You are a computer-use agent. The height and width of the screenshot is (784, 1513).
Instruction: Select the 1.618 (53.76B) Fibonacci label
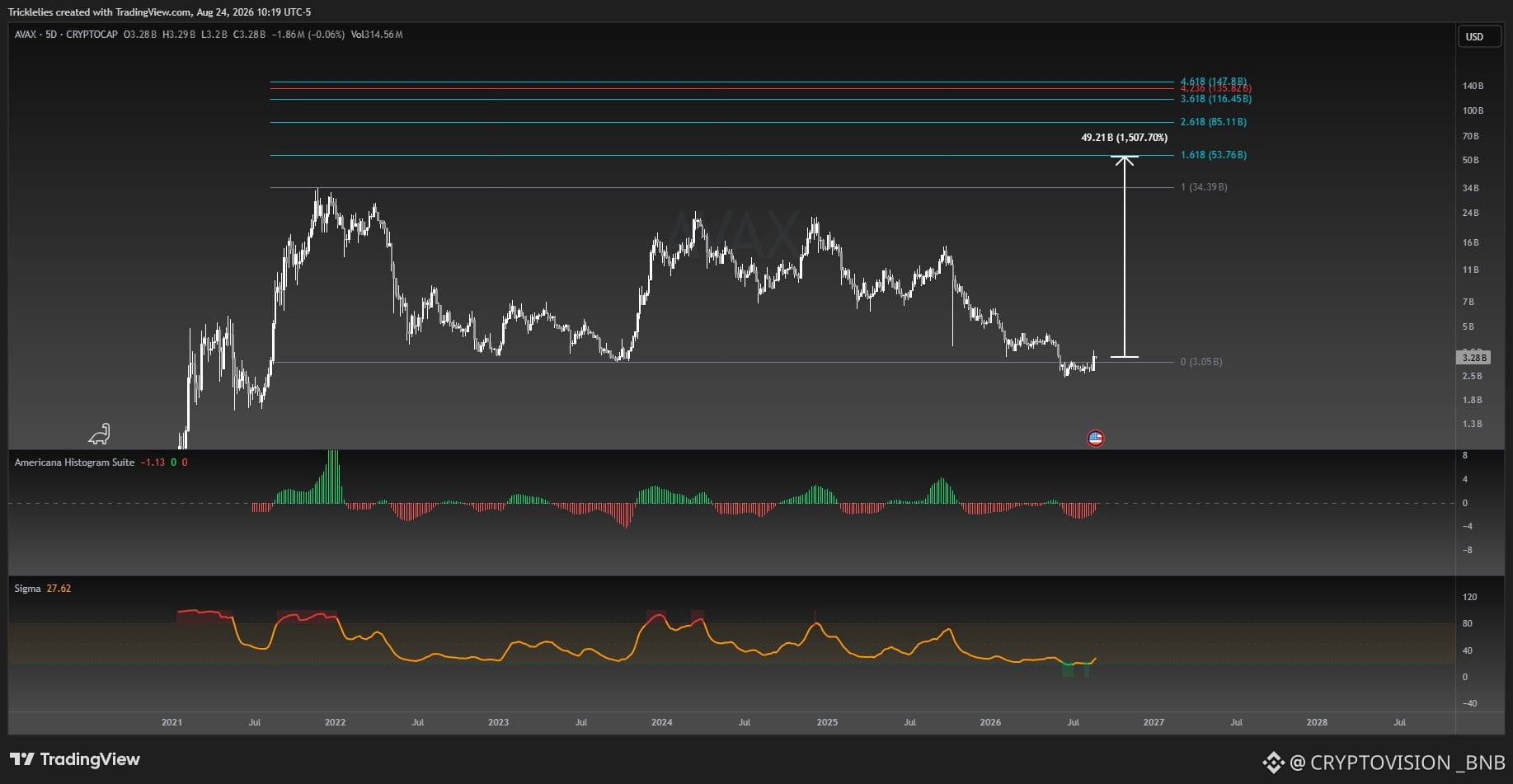coord(1213,155)
